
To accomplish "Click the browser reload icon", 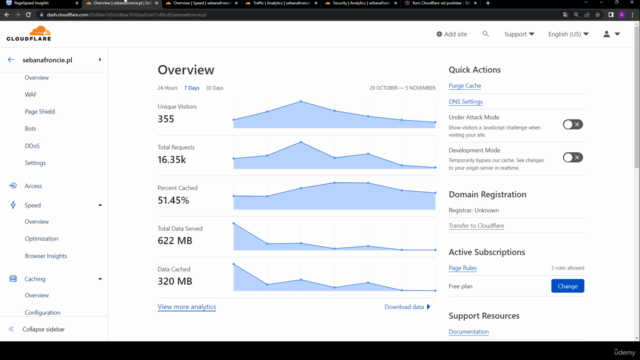I will tap(28, 15).
